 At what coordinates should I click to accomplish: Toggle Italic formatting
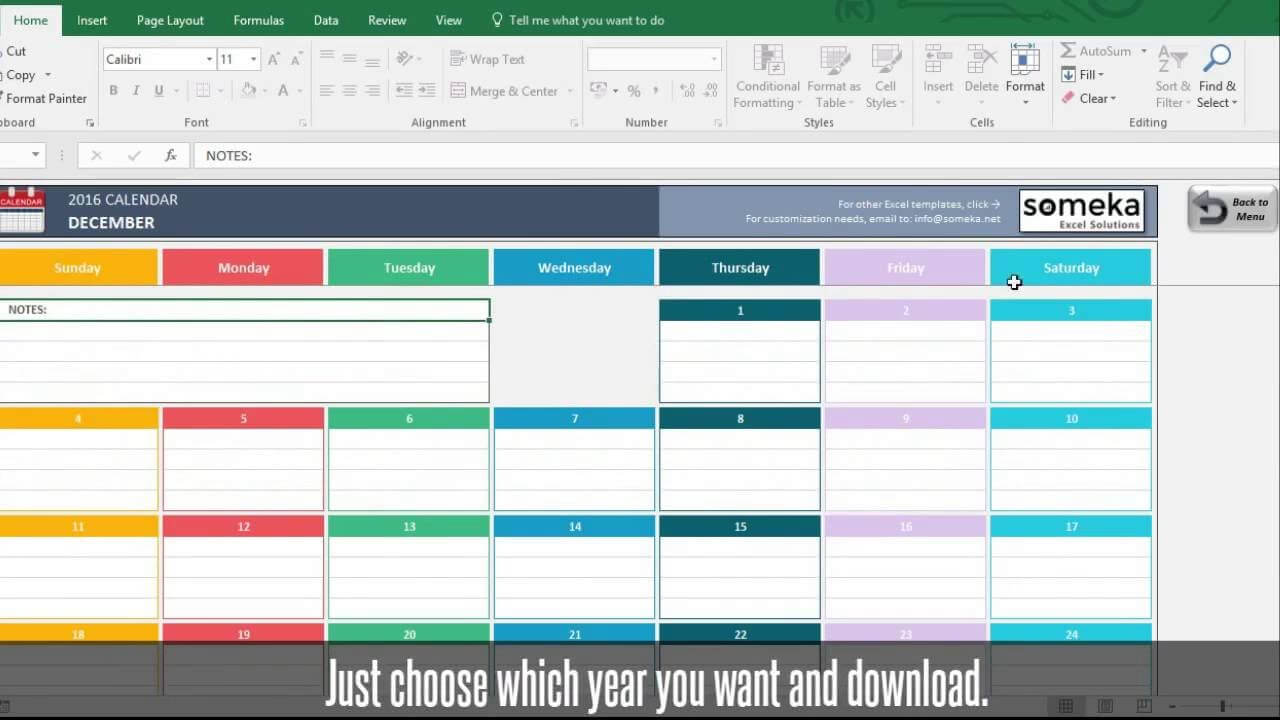[x=136, y=91]
